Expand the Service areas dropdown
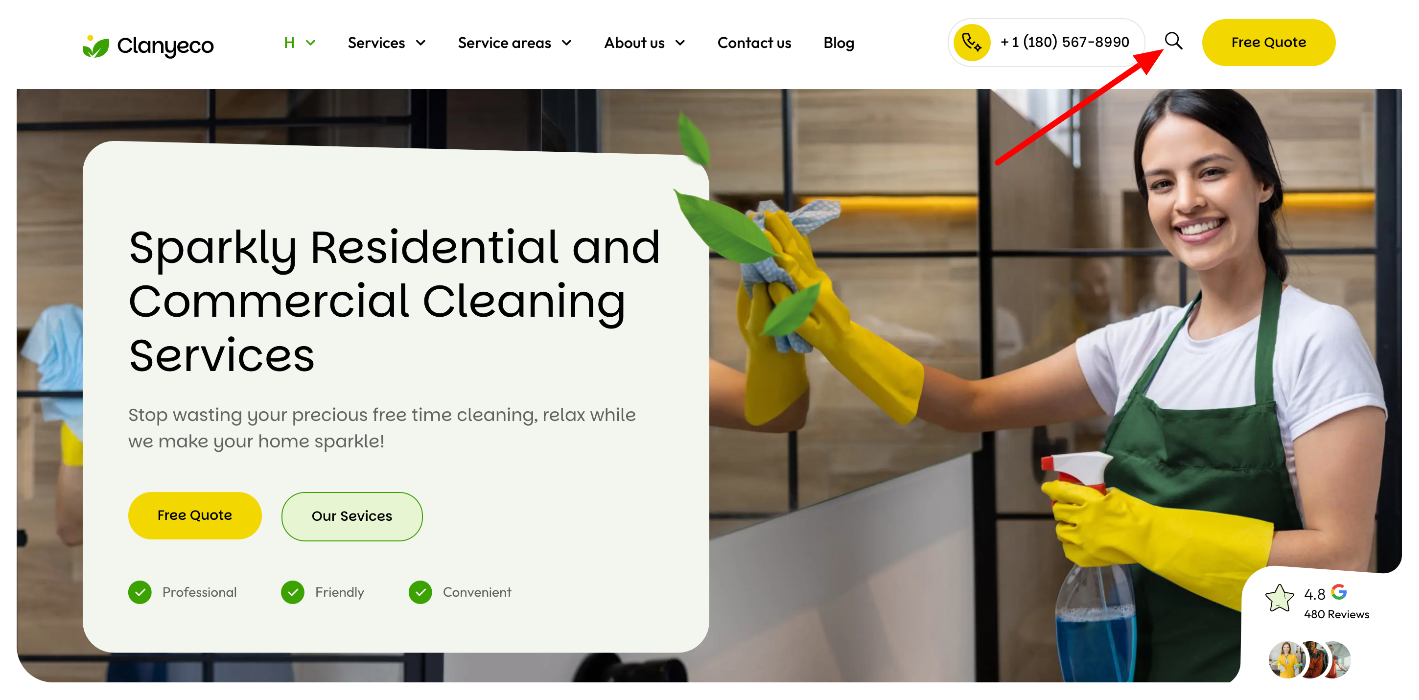 (515, 43)
